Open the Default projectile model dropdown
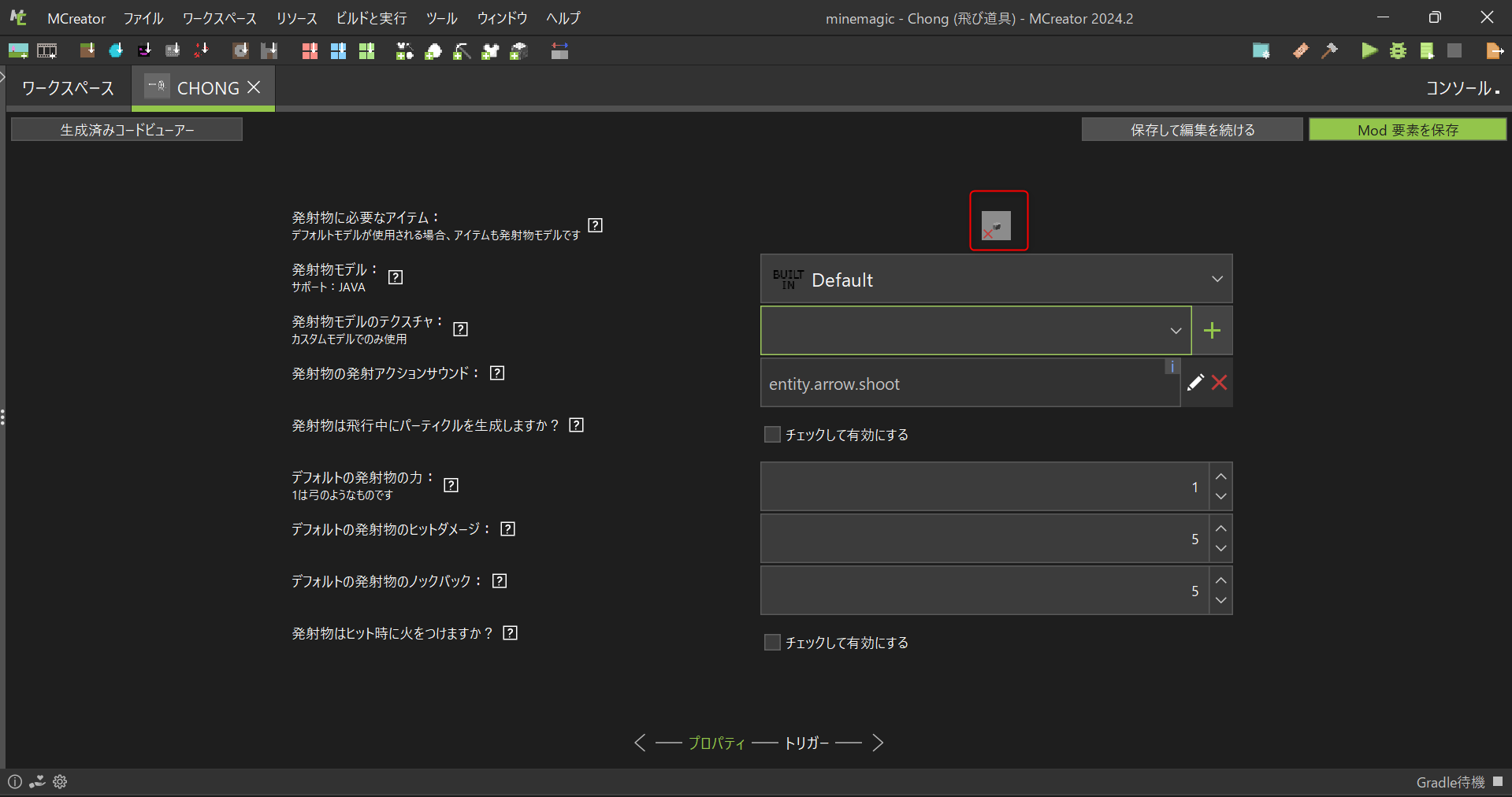Screen dimensions: 1512x797 (996, 279)
